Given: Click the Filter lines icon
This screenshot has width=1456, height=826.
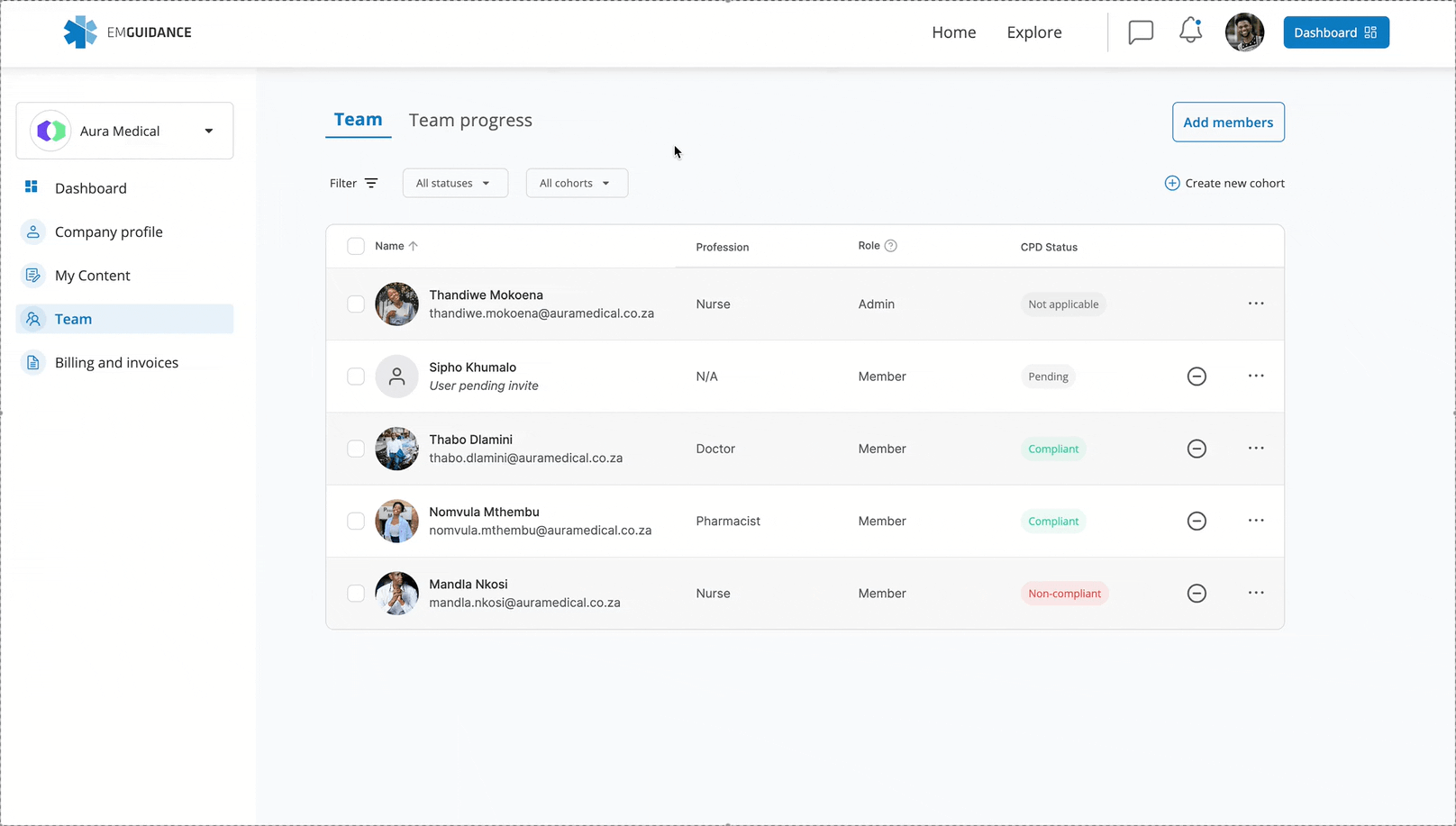Looking at the screenshot, I should pyautogui.click(x=371, y=183).
